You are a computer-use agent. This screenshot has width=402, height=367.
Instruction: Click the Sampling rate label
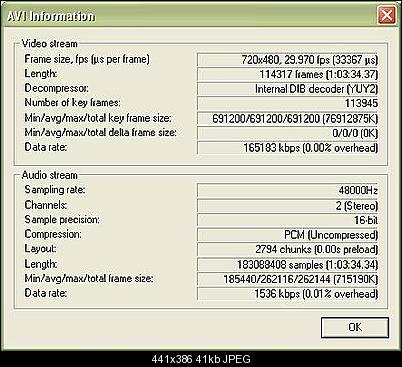55,190
